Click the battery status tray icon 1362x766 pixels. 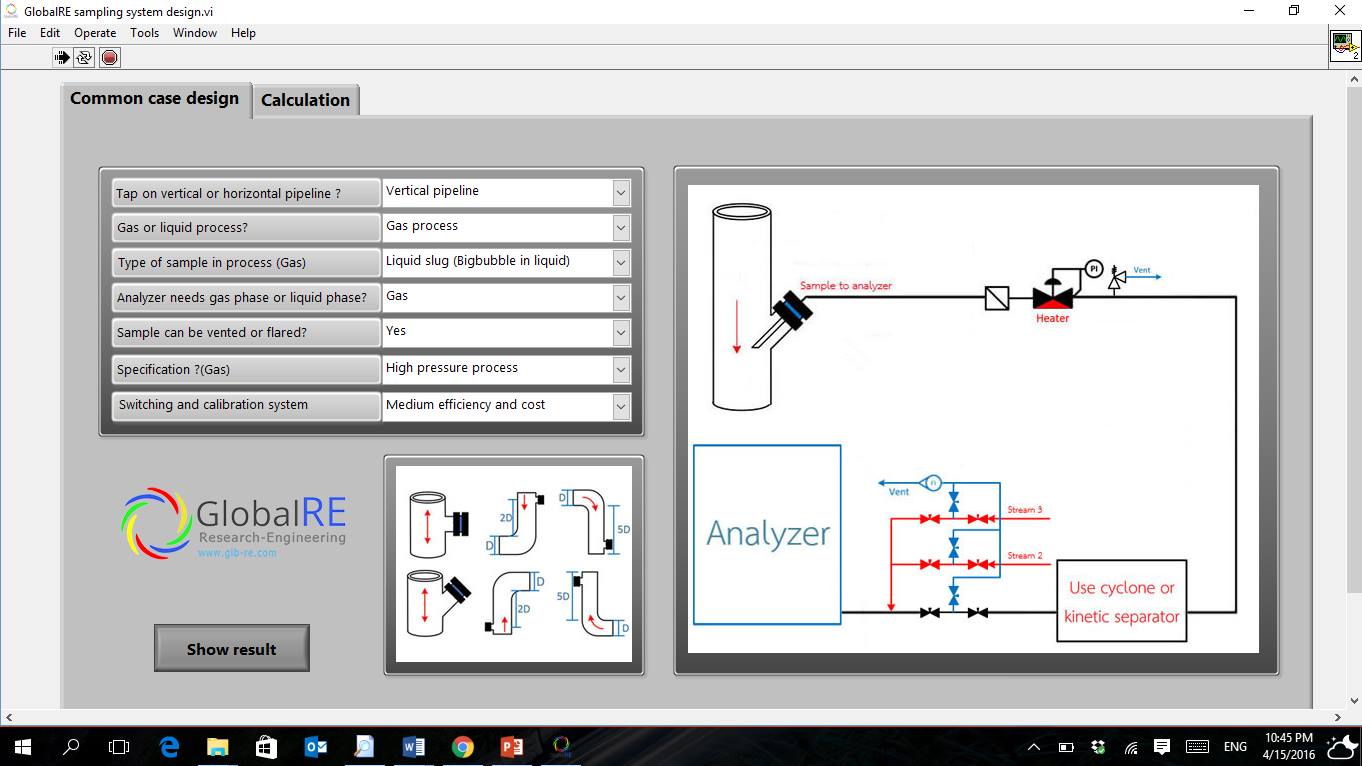coord(1066,747)
